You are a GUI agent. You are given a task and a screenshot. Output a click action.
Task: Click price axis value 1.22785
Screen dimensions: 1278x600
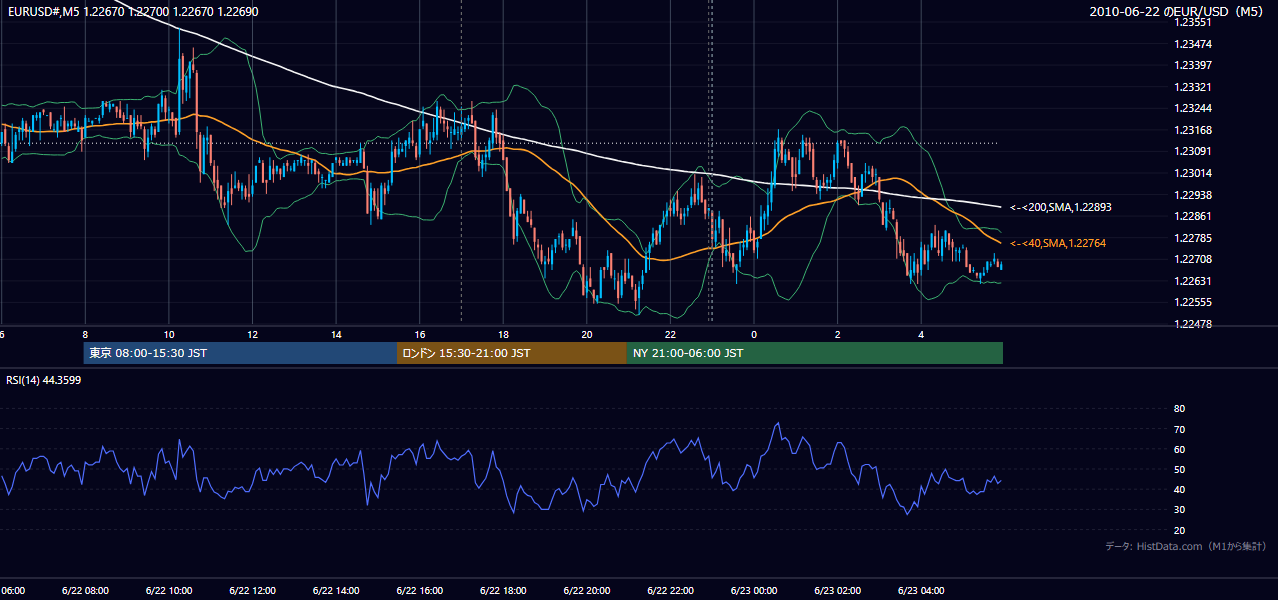pyautogui.click(x=1192, y=238)
